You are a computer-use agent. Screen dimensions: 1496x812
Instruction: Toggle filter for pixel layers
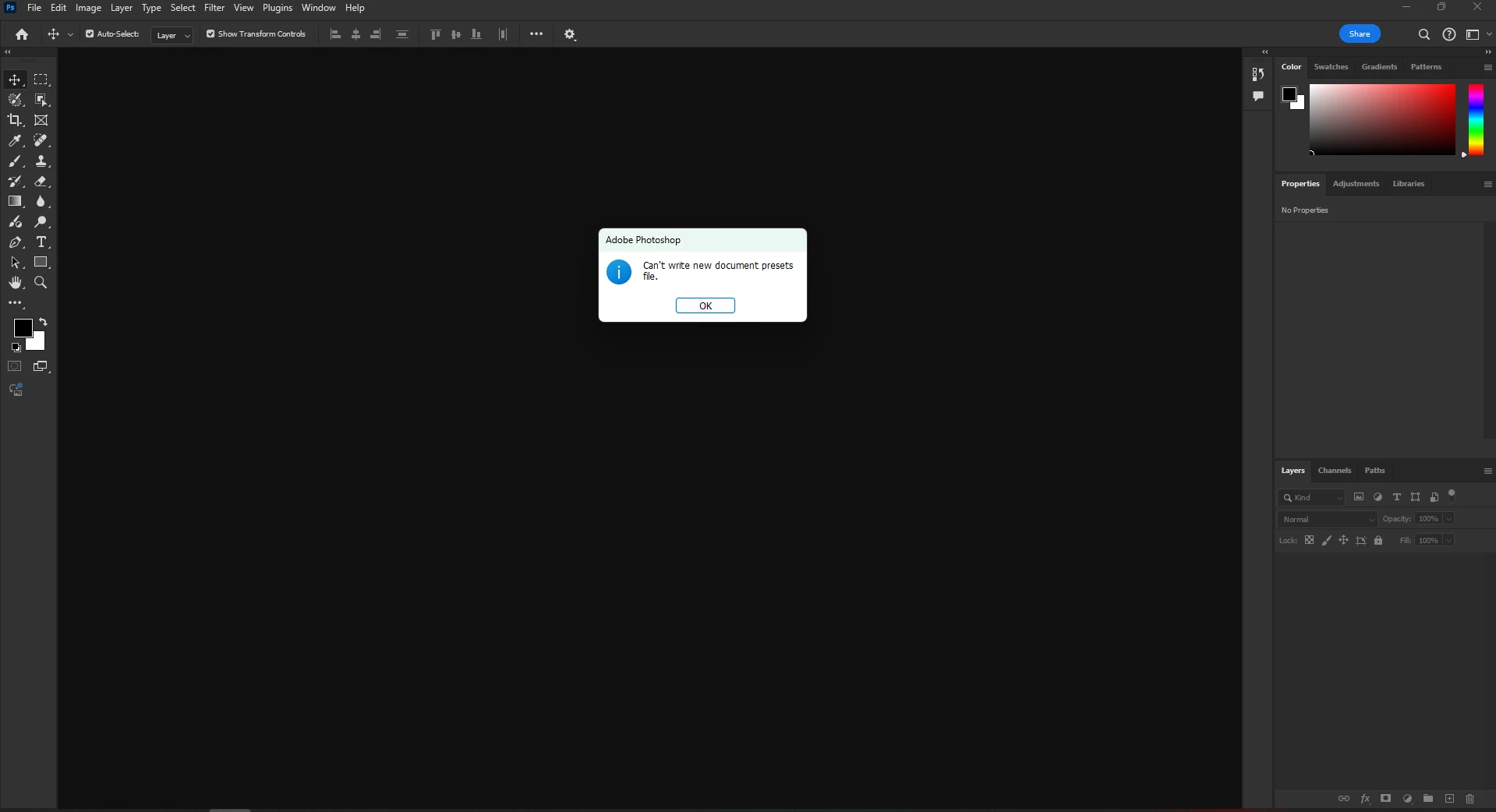point(1359,497)
